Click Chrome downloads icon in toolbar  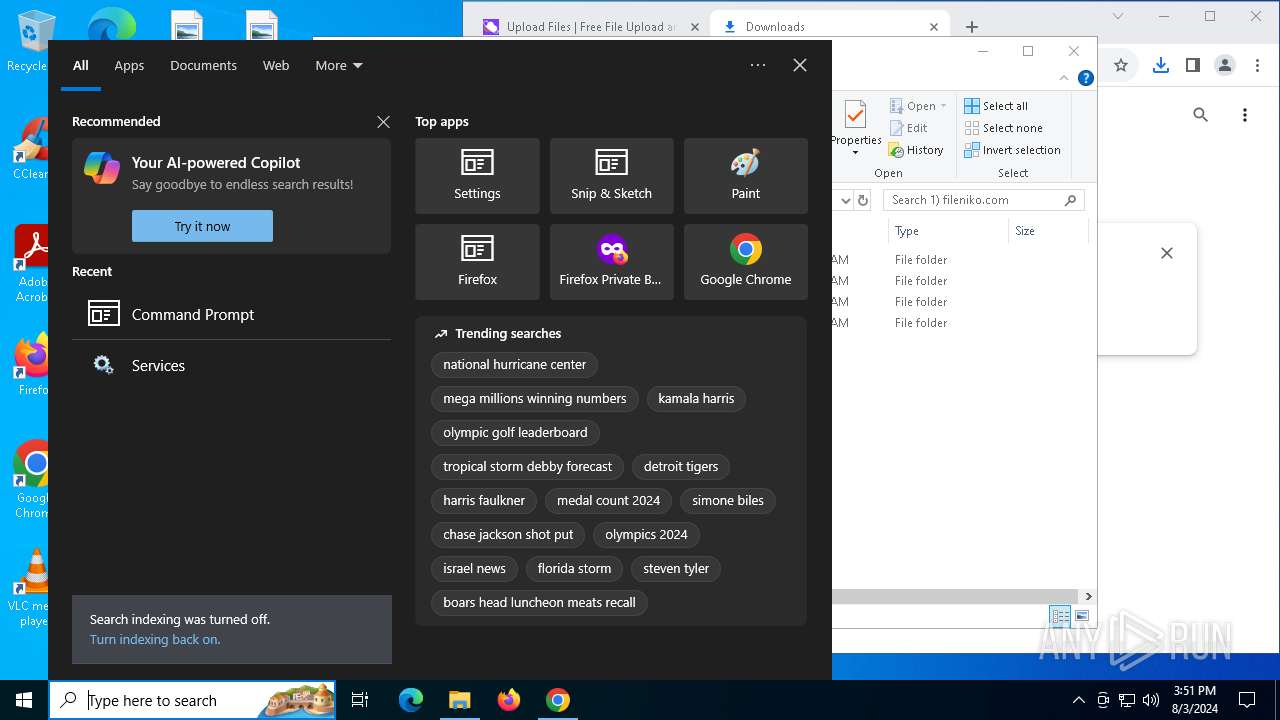1160,65
